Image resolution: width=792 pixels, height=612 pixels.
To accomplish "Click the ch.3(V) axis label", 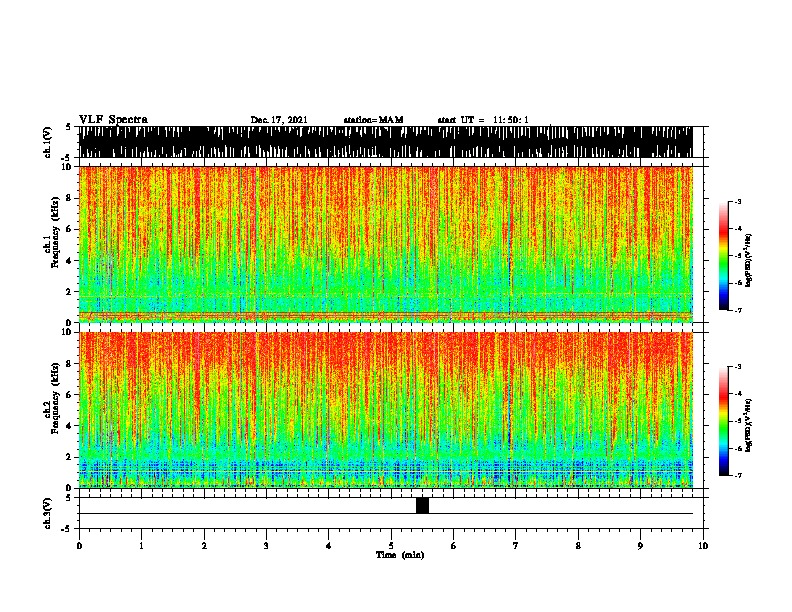I will tap(48, 513).
